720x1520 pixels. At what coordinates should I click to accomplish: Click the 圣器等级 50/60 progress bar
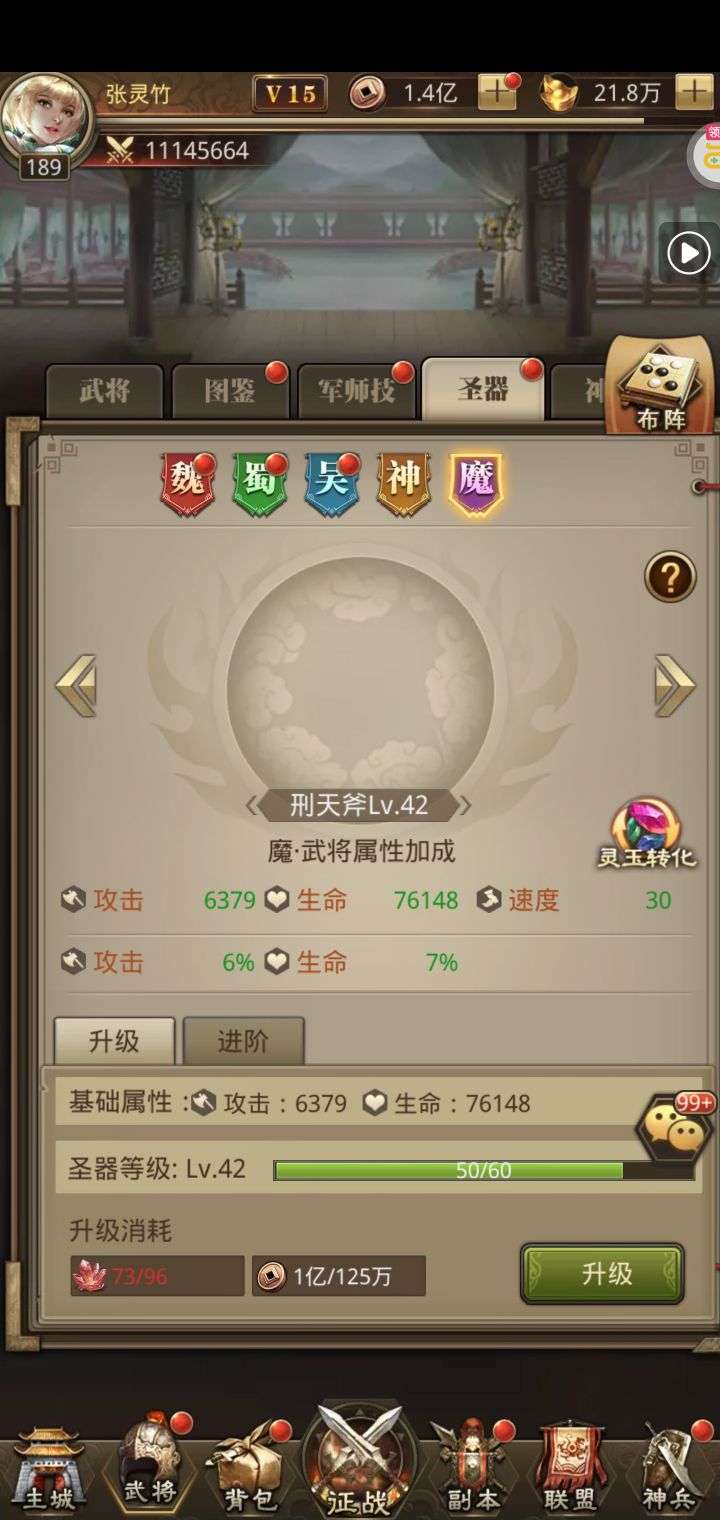tap(483, 1170)
